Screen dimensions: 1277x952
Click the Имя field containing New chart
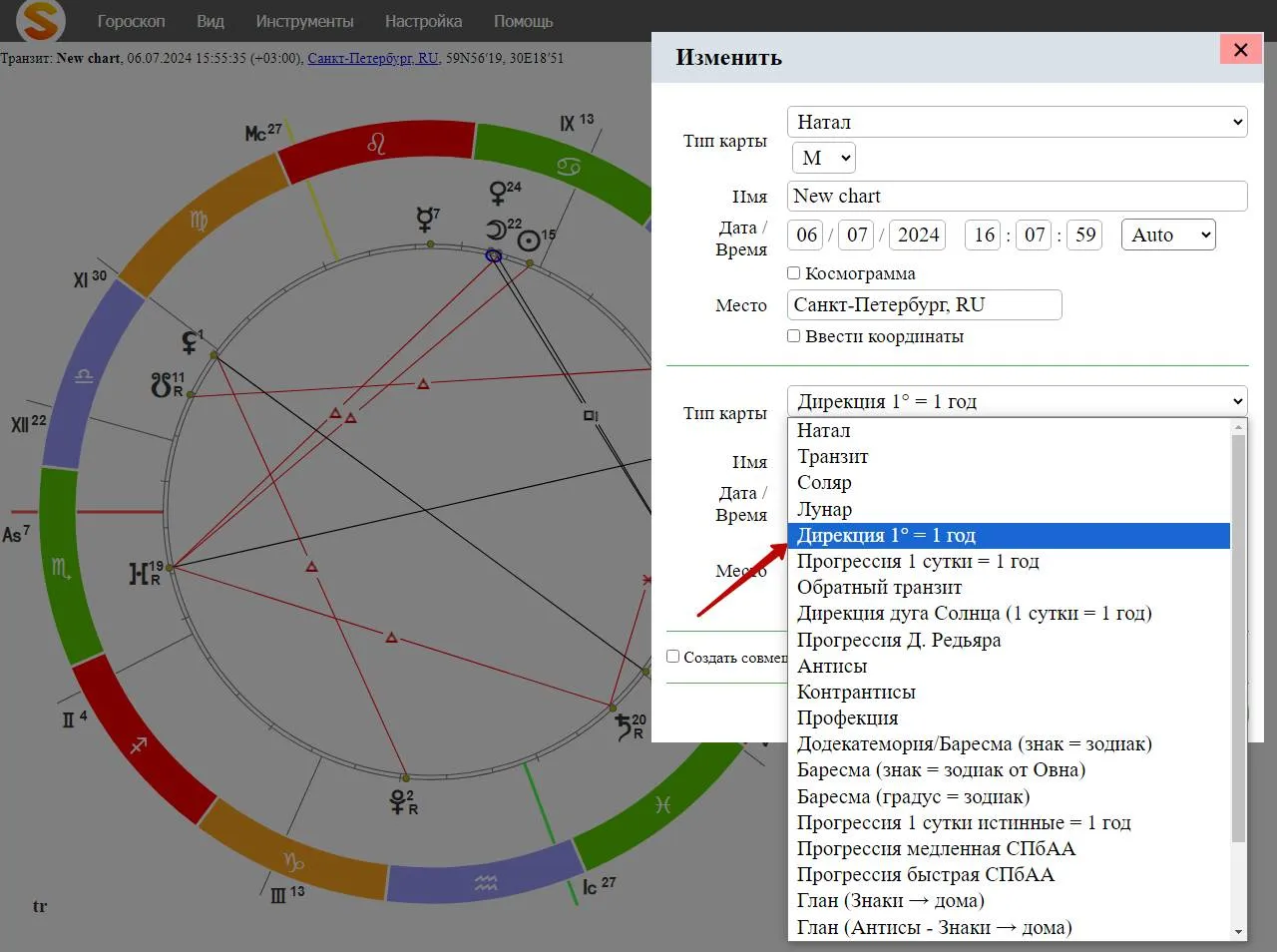click(x=1017, y=196)
